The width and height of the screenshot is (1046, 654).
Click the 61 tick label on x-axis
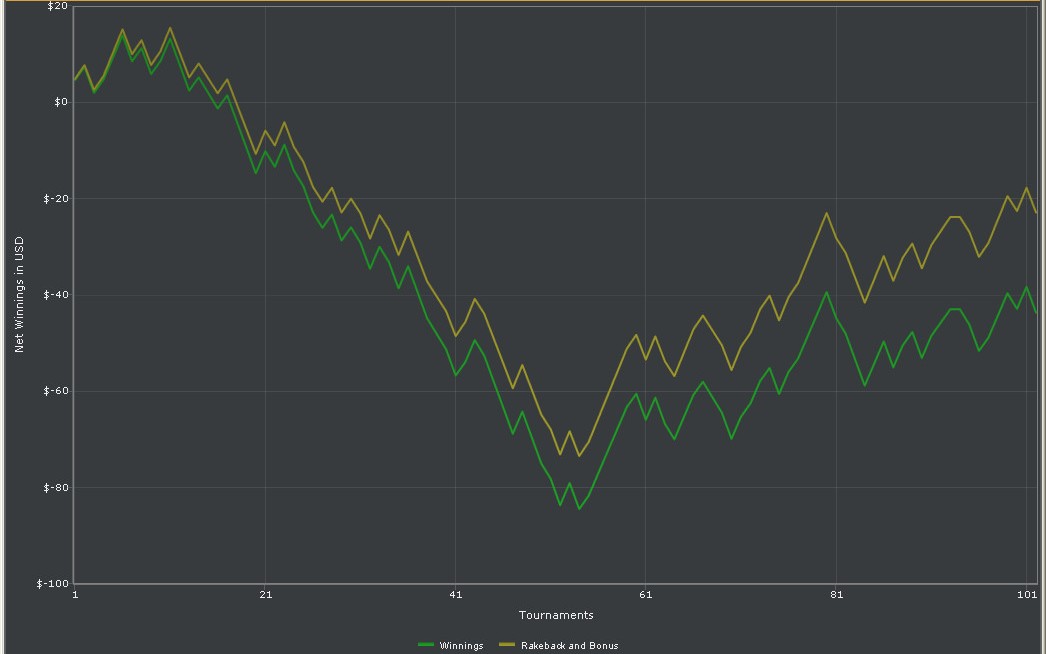point(646,594)
